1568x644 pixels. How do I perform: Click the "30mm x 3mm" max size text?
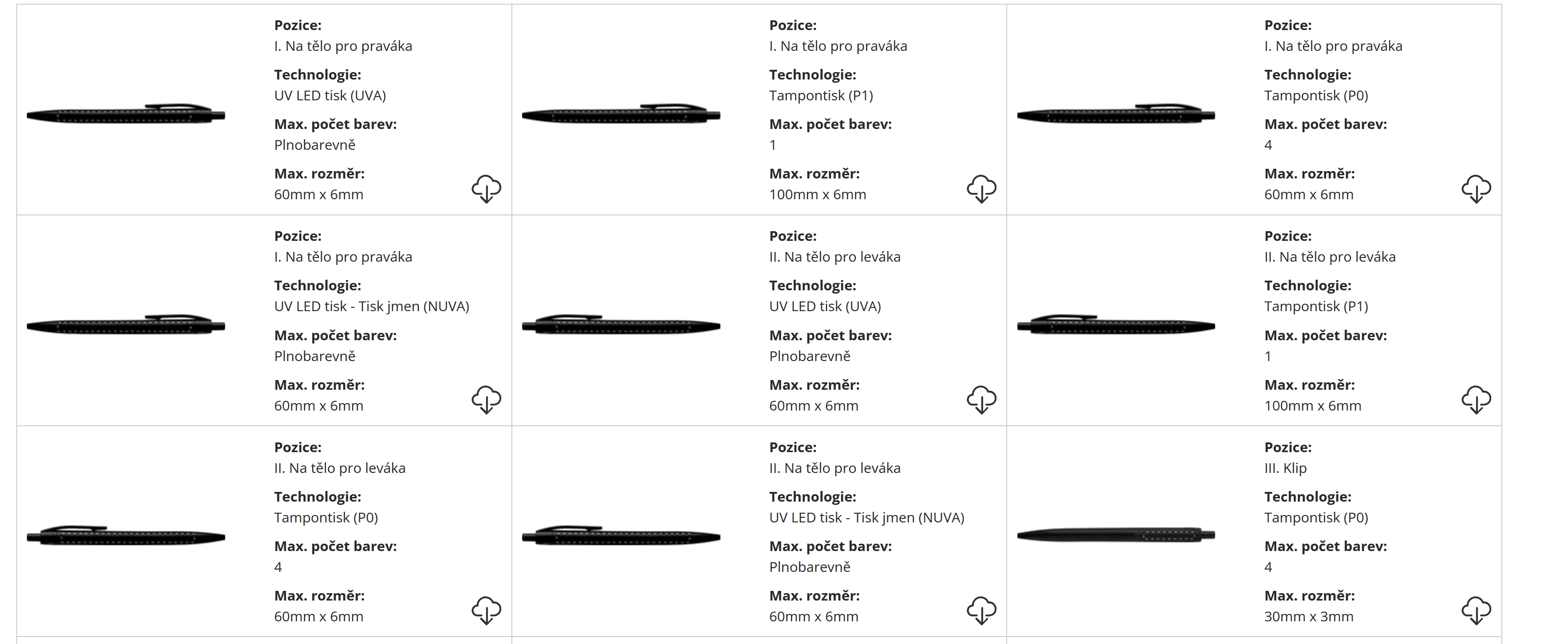pyautogui.click(x=1308, y=617)
